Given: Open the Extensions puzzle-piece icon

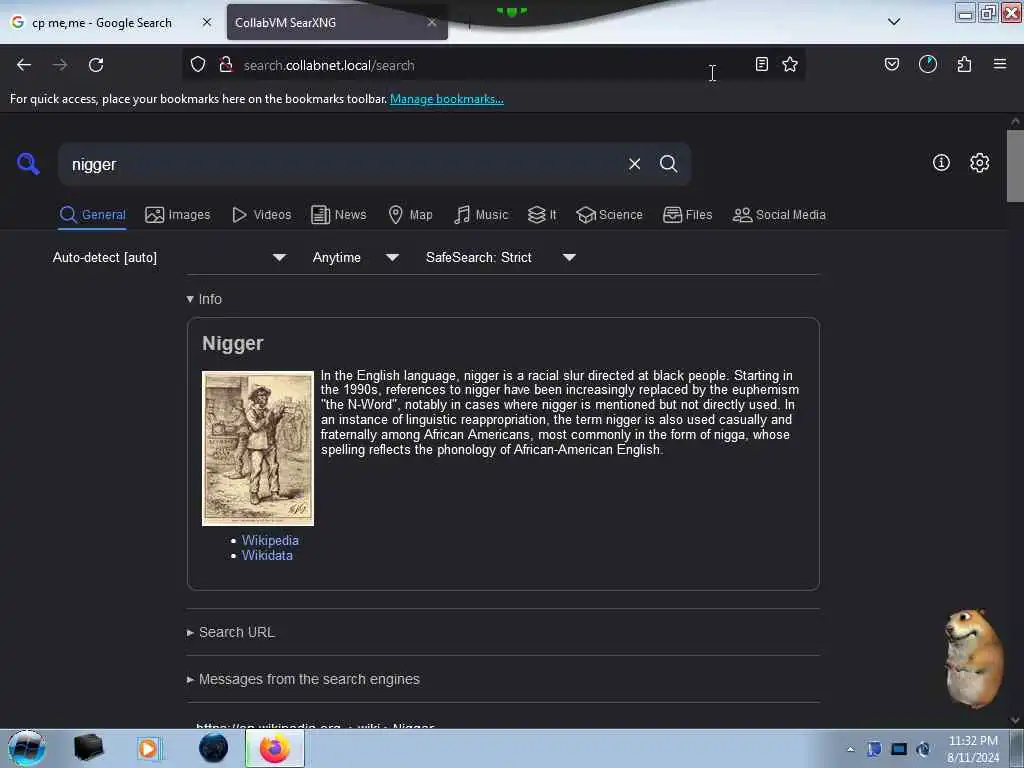Looking at the screenshot, I should (x=965, y=64).
